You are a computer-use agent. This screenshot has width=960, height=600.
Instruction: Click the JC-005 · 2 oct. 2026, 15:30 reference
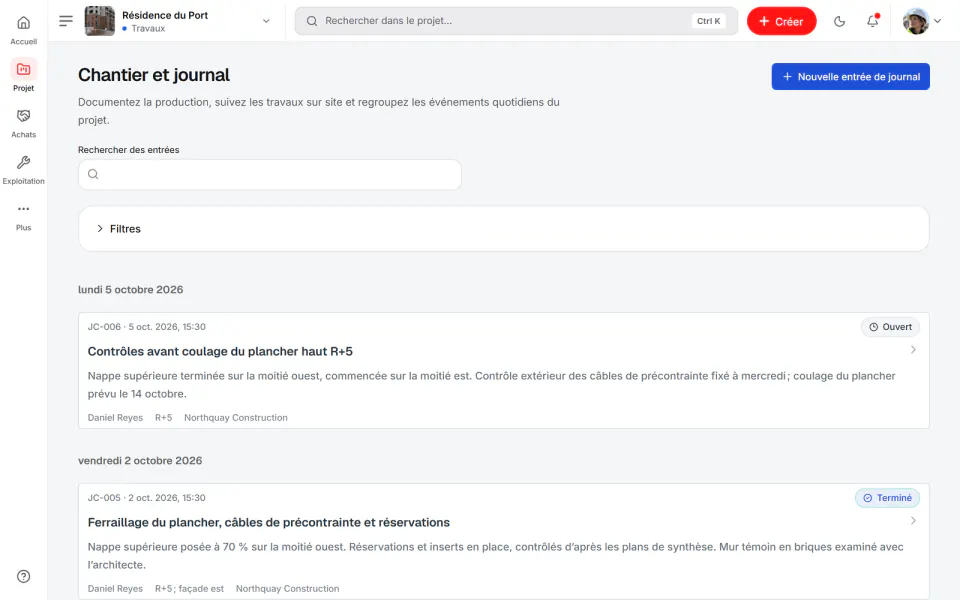146,498
